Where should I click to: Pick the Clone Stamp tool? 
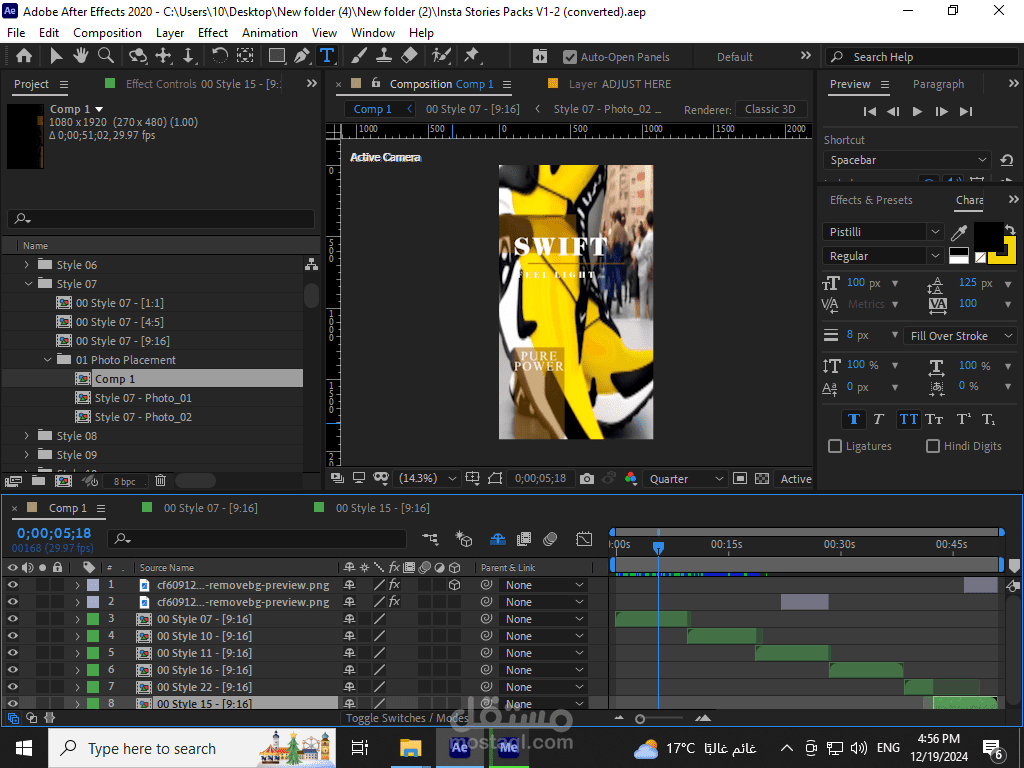point(385,56)
